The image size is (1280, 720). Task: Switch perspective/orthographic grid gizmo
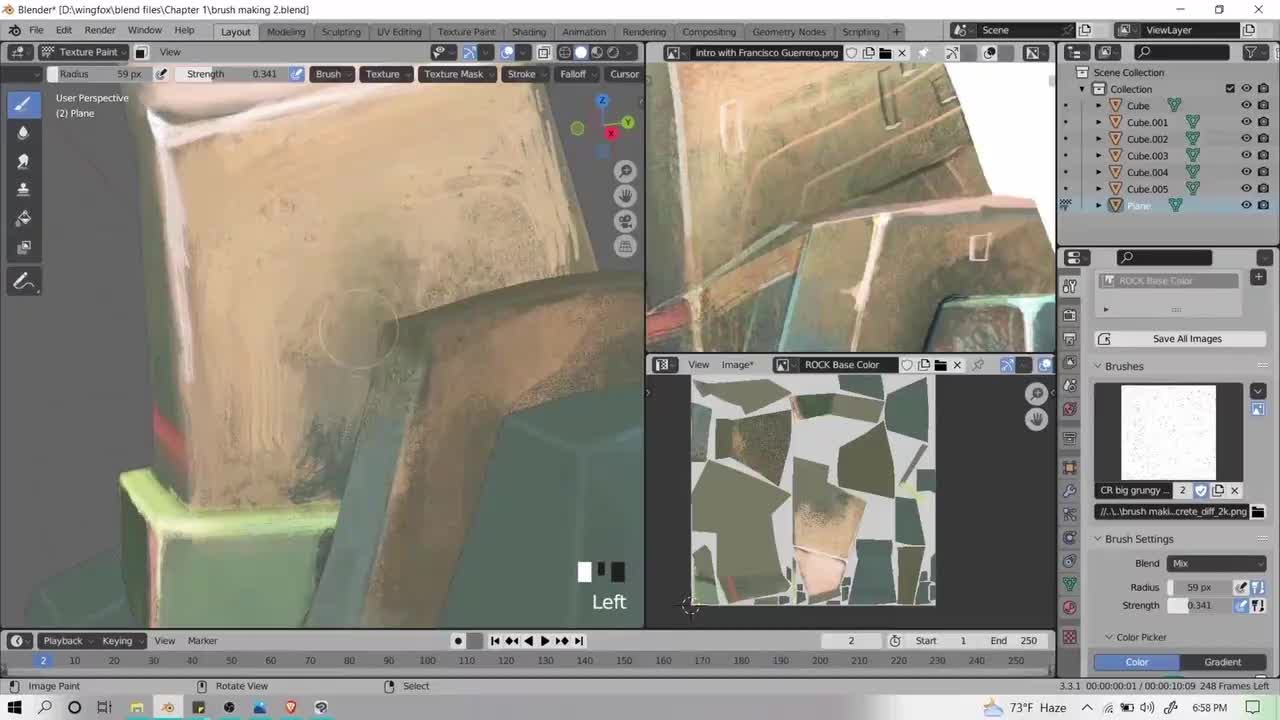[x=625, y=246]
